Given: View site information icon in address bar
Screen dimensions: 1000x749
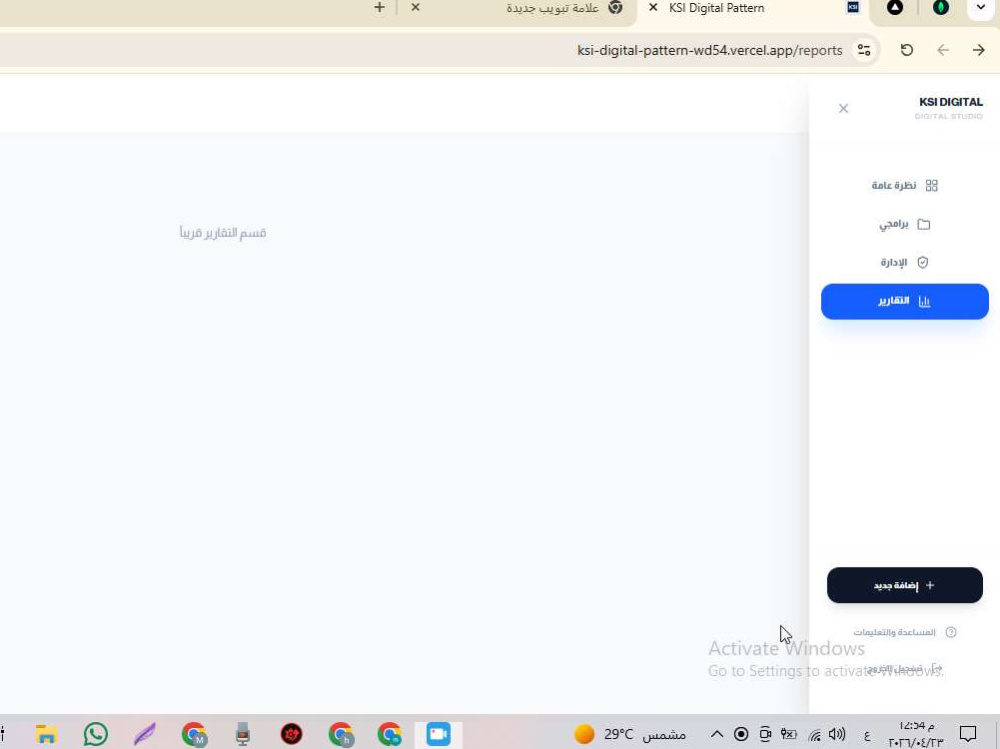Looking at the screenshot, I should pyautogui.click(x=864, y=50).
